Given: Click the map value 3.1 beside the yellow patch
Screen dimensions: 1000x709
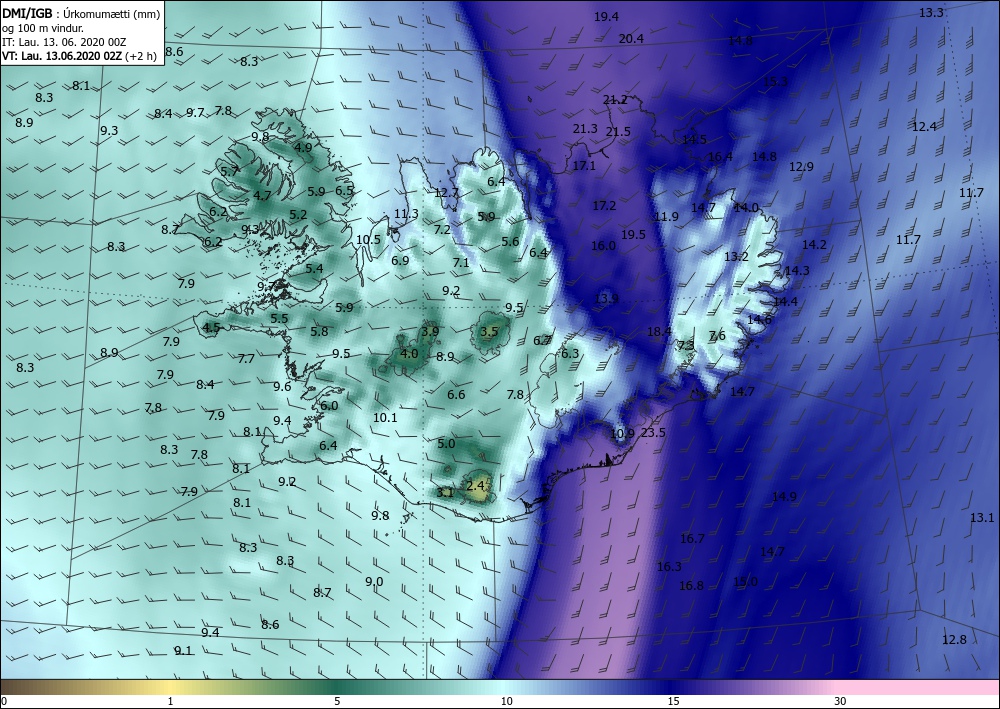Looking at the screenshot, I should 445,492.
